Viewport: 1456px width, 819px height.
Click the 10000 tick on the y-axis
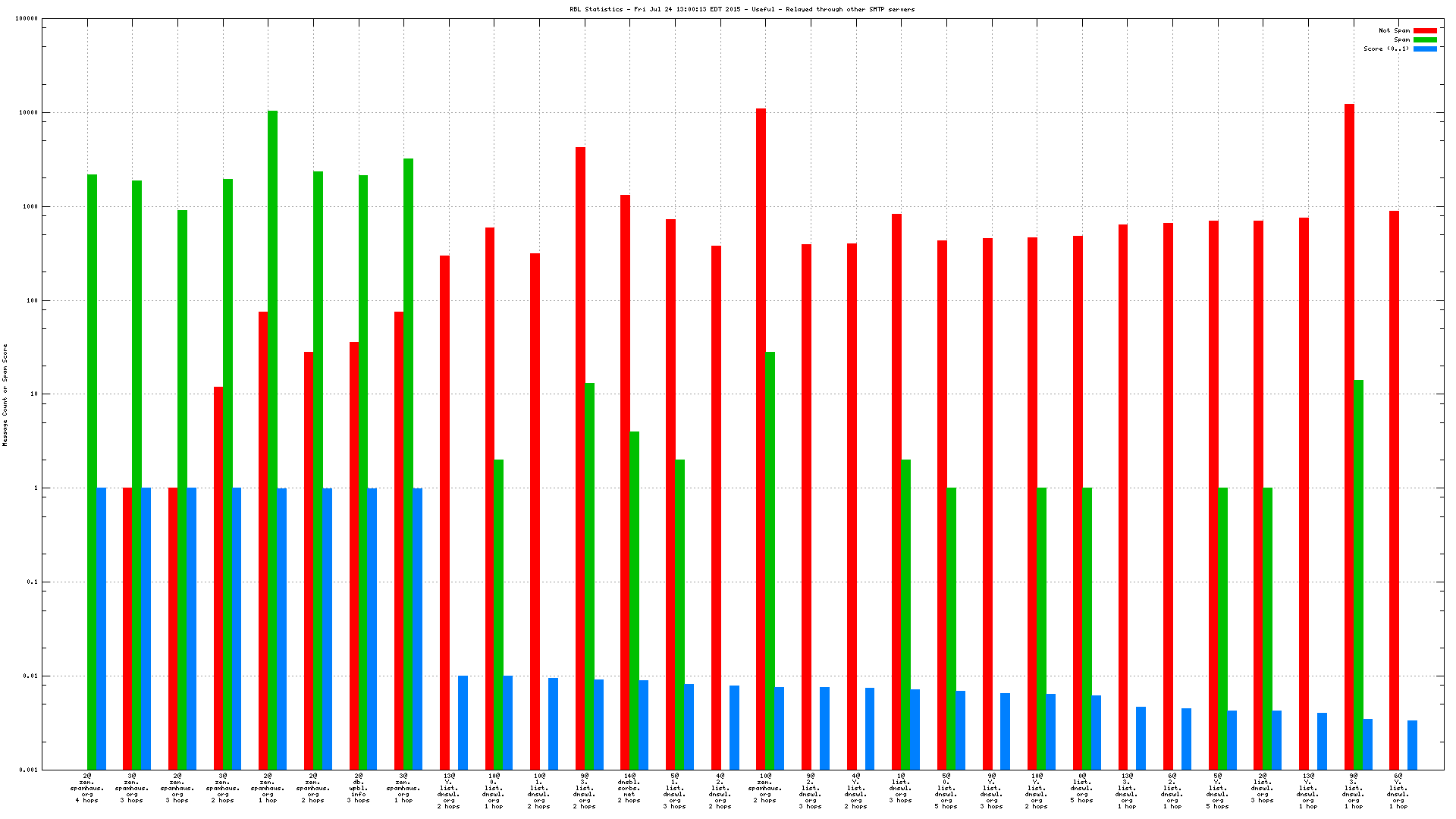tap(27, 112)
